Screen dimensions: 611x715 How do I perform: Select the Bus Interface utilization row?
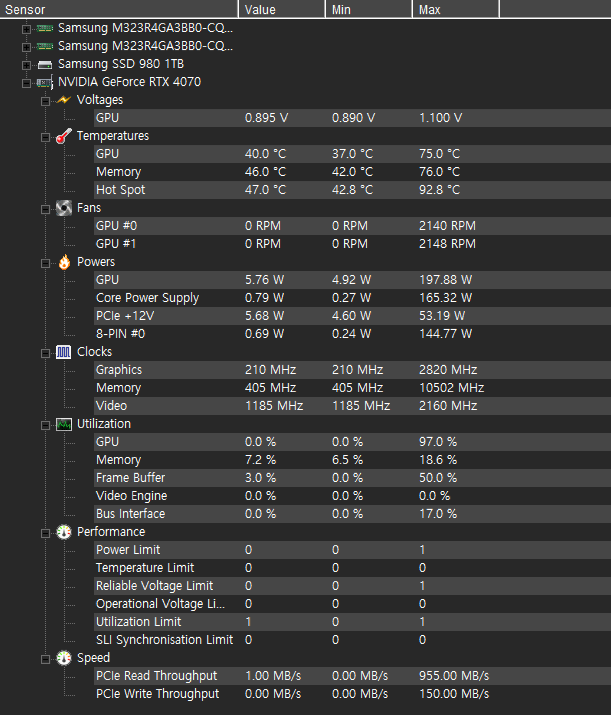coord(352,514)
